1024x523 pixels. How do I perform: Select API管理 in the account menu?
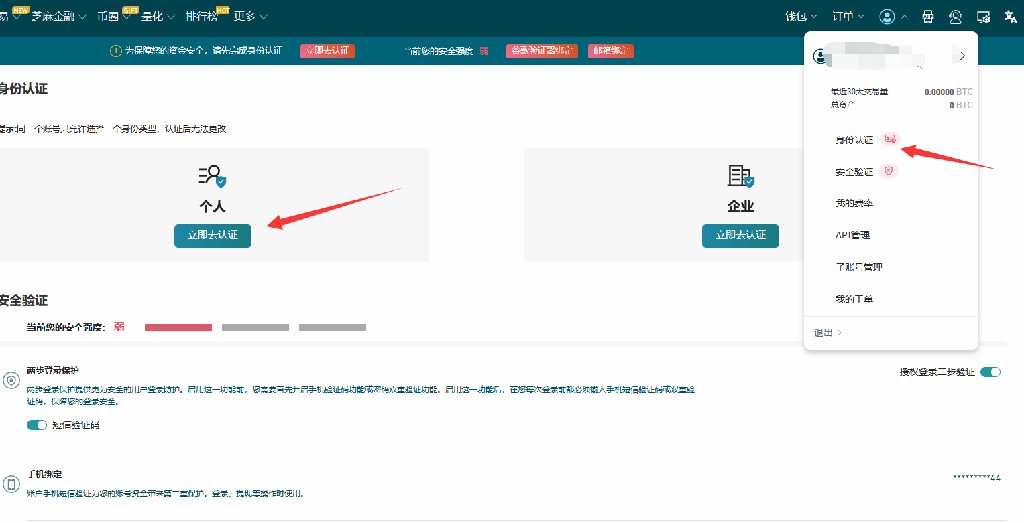point(853,235)
